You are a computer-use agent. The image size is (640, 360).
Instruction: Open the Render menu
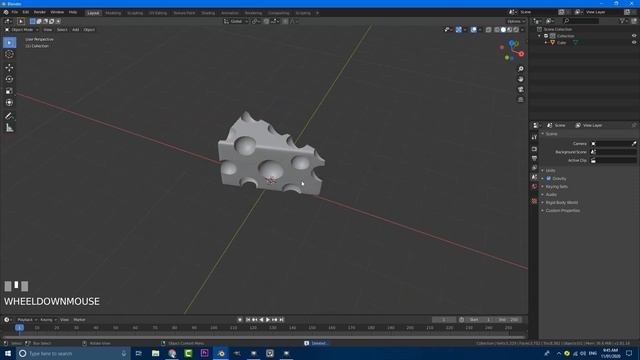(x=40, y=12)
